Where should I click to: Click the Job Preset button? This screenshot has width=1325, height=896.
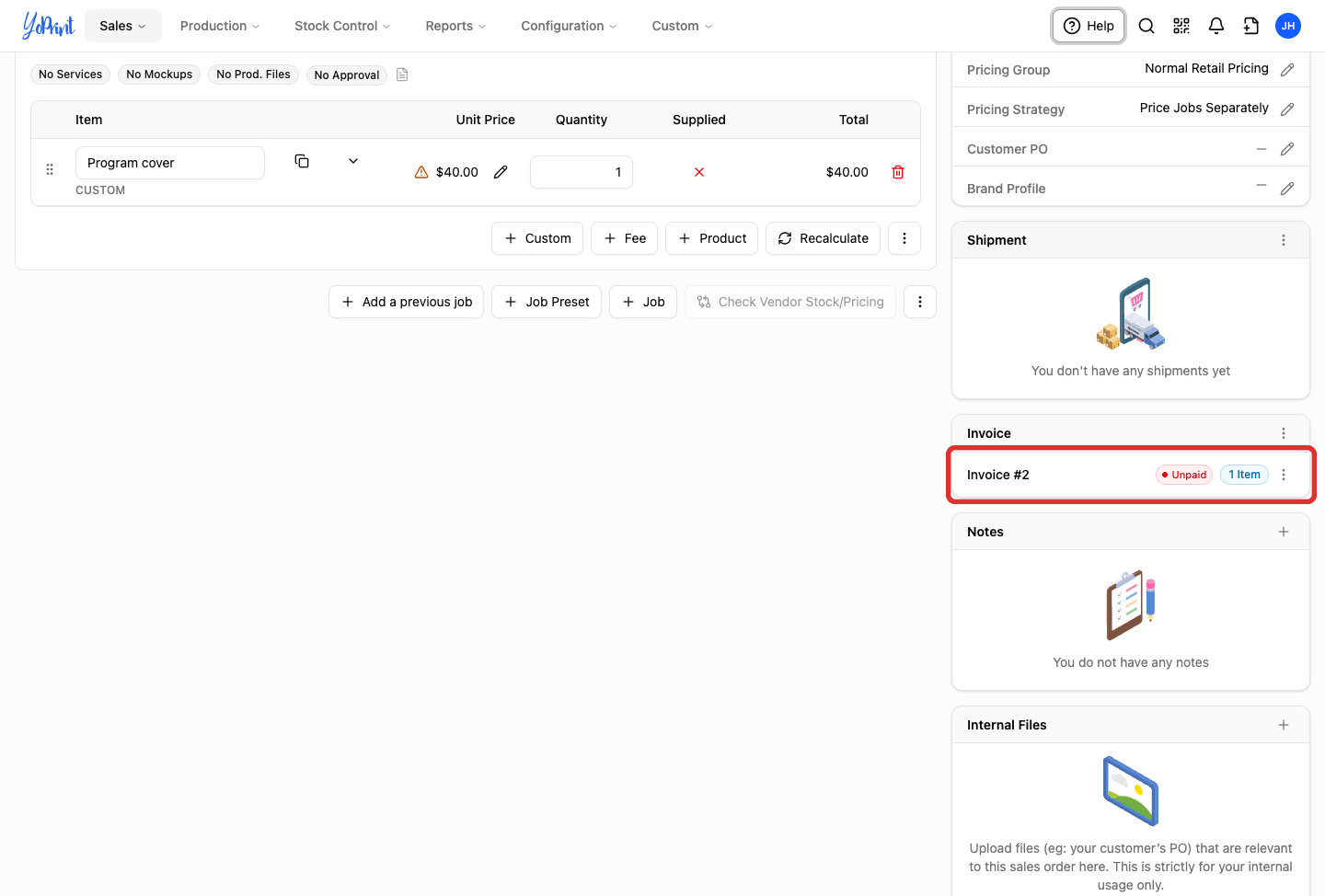coord(547,302)
